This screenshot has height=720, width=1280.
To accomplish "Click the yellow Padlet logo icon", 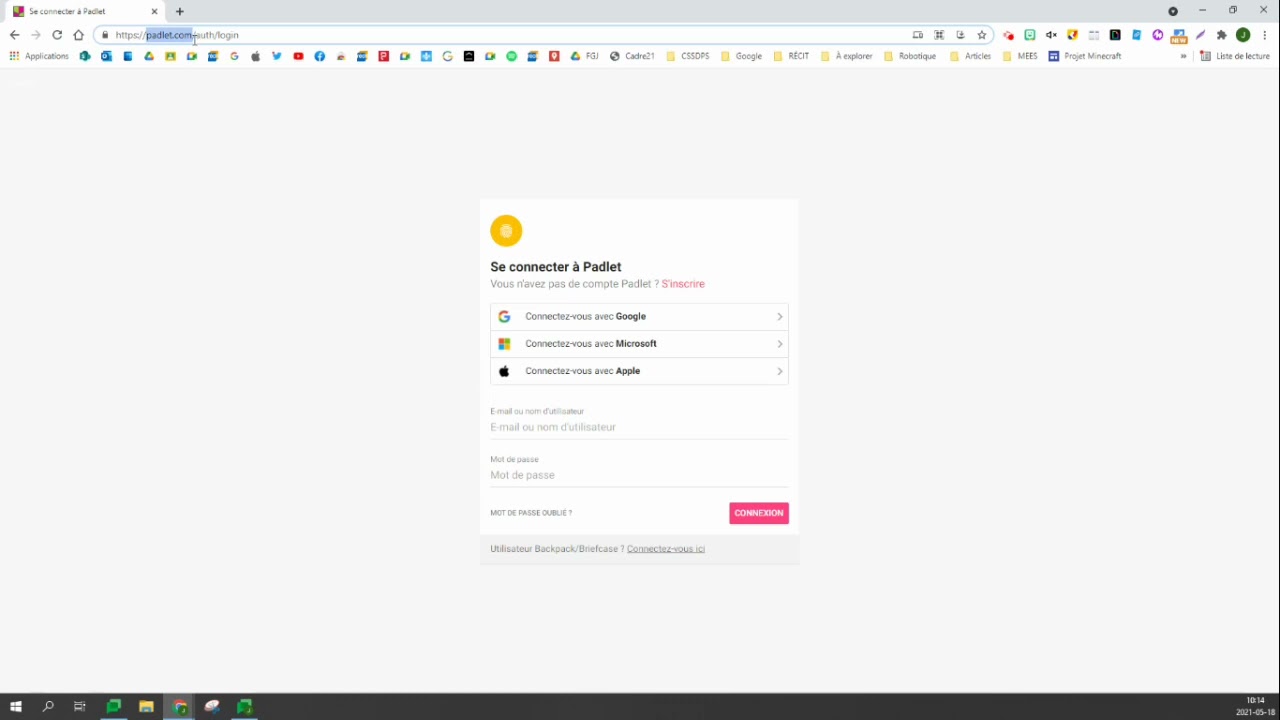I will click(506, 231).
